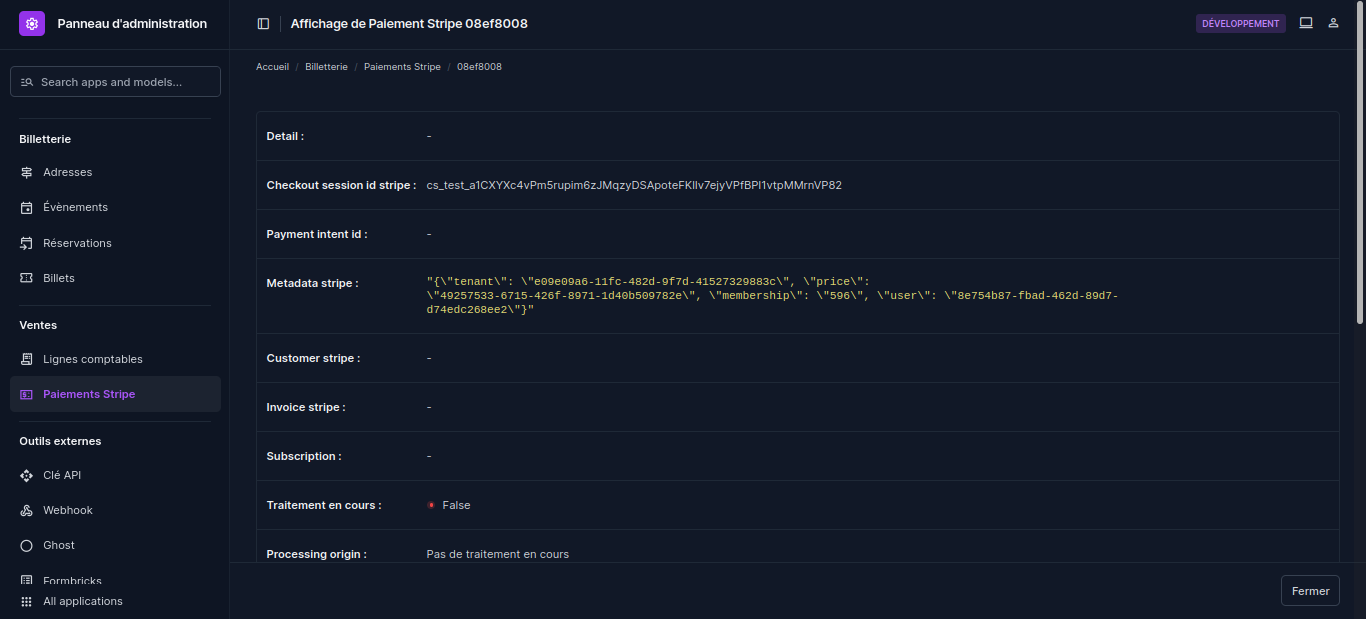Select Paiements Stripe menu item

point(115,394)
